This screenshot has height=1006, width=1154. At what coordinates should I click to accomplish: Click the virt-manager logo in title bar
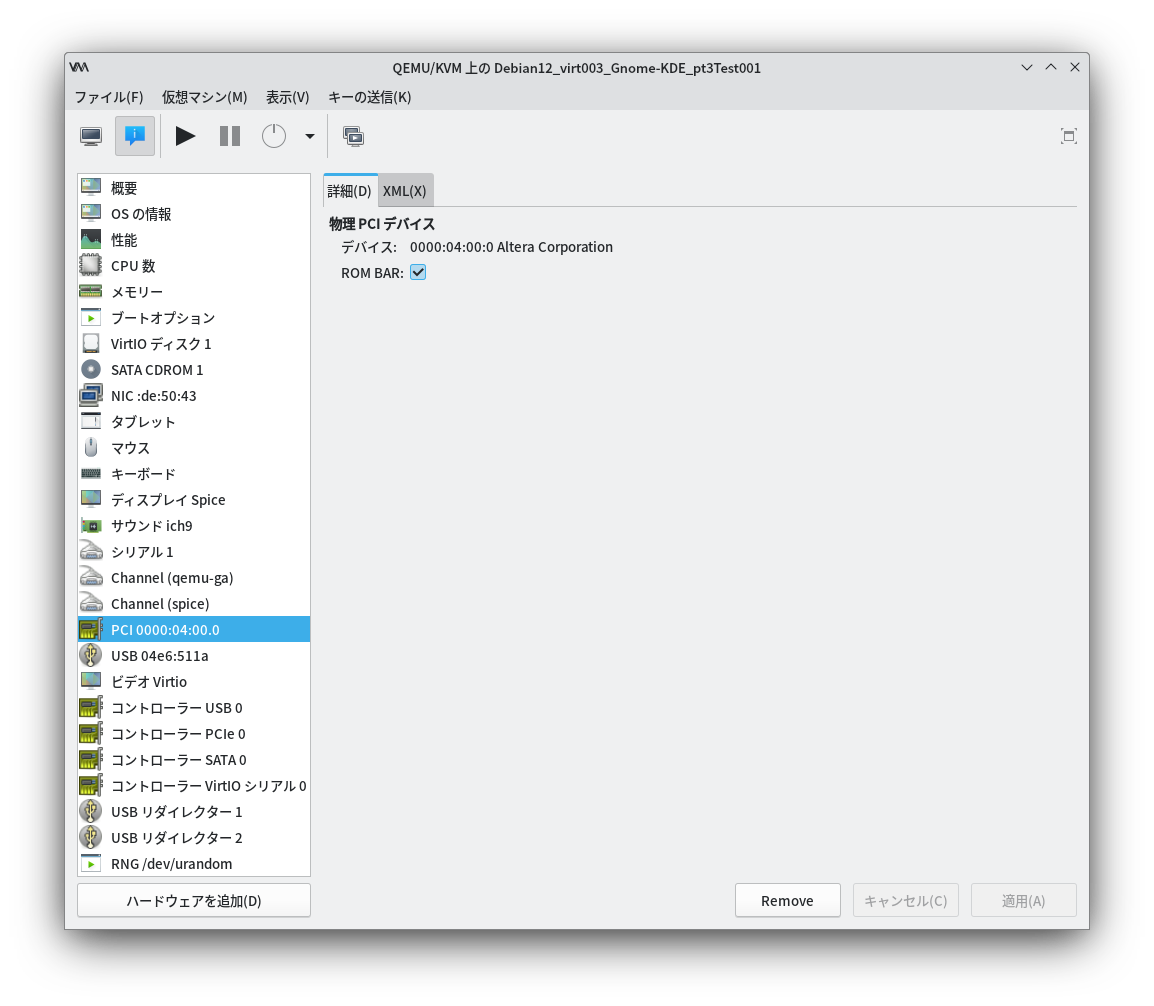click(79, 67)
